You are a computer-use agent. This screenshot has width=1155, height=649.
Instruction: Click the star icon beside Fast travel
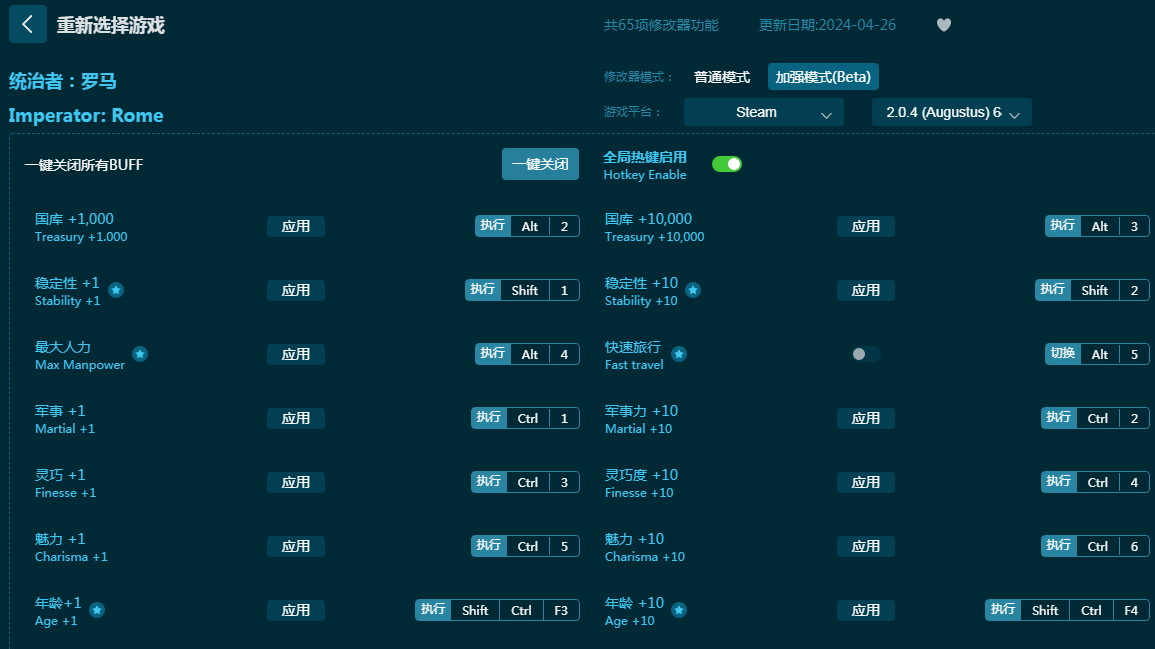point(679,354)
